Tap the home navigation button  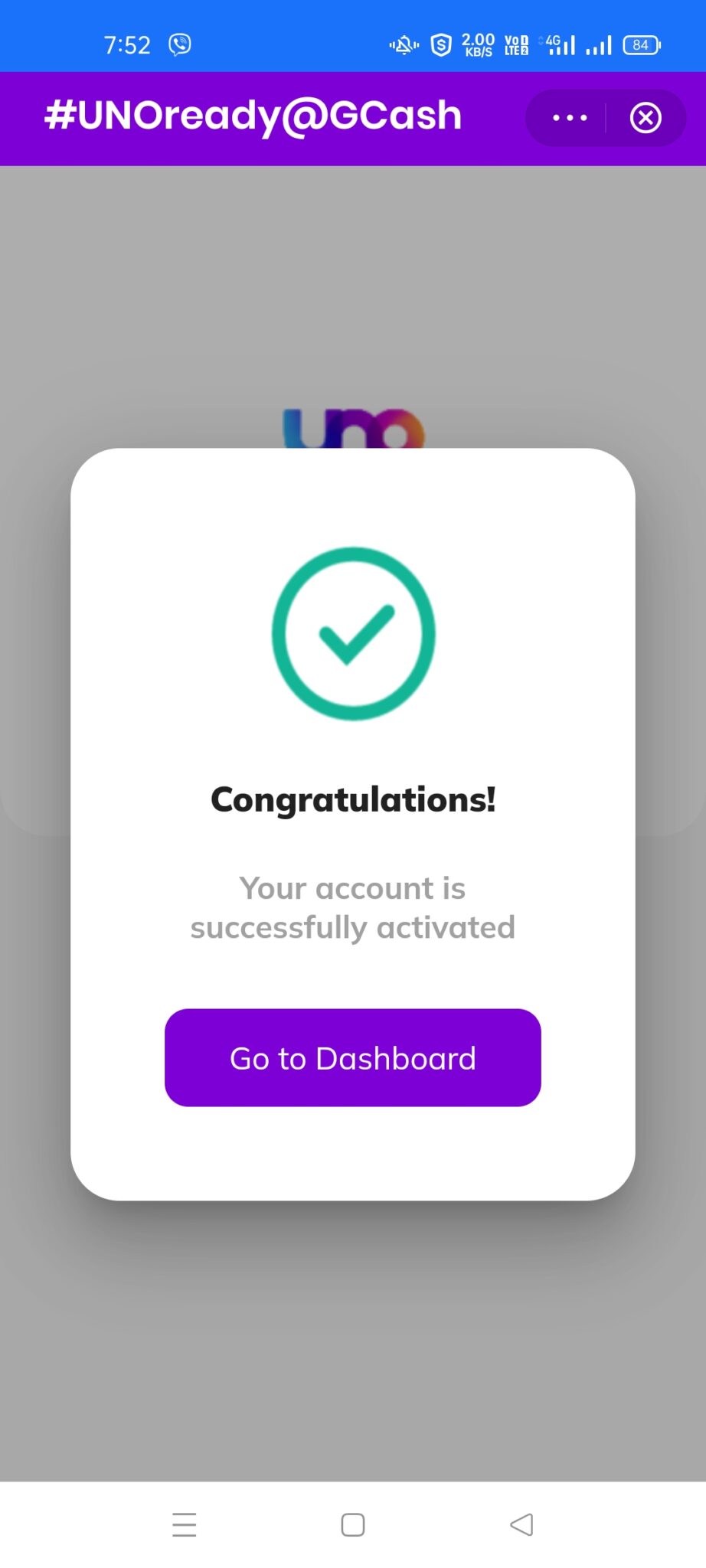tap(352, 1524)
